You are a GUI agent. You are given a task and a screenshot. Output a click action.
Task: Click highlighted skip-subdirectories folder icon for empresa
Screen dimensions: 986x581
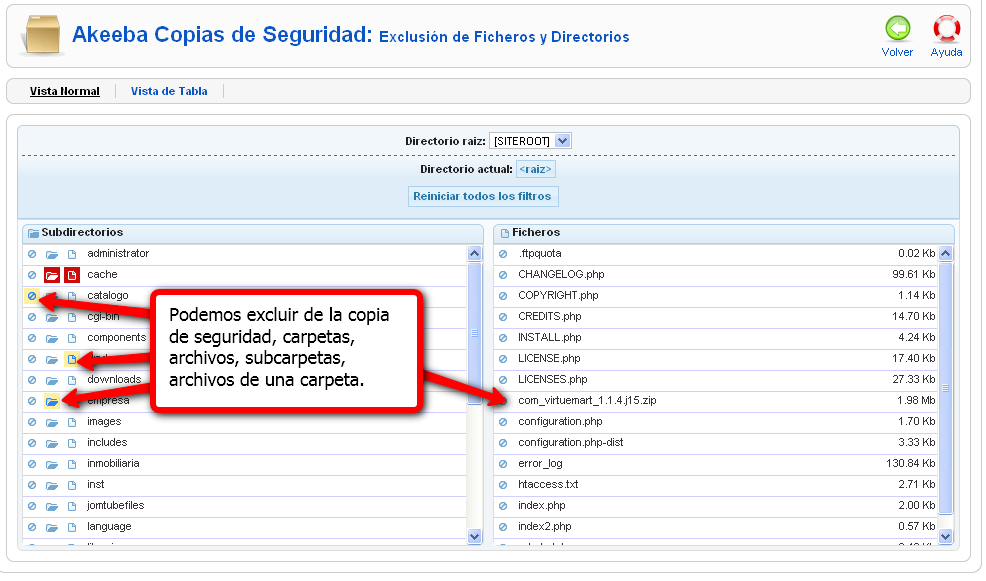click(52, 402)
